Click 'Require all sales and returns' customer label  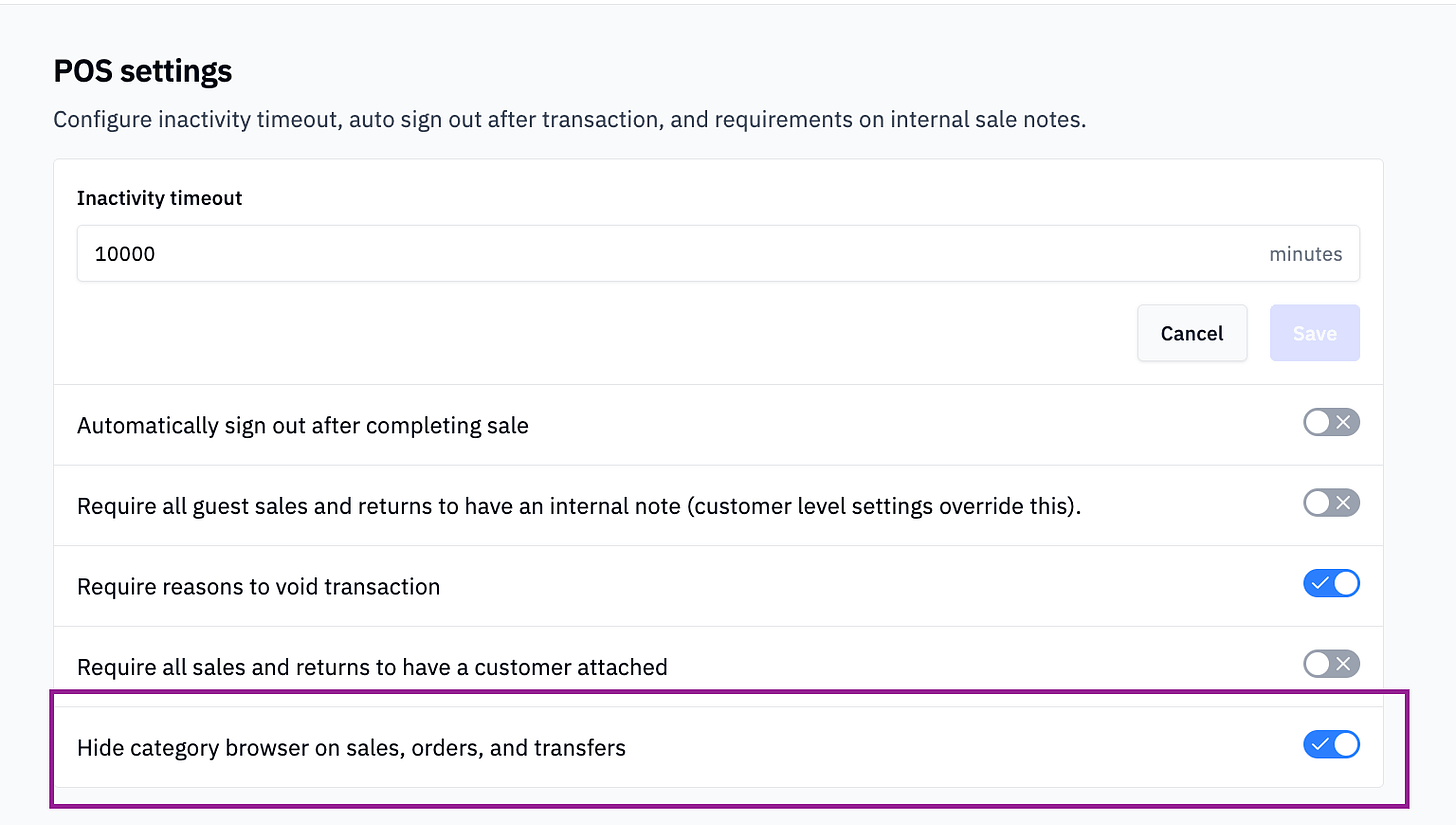click(x=372, y=666)
